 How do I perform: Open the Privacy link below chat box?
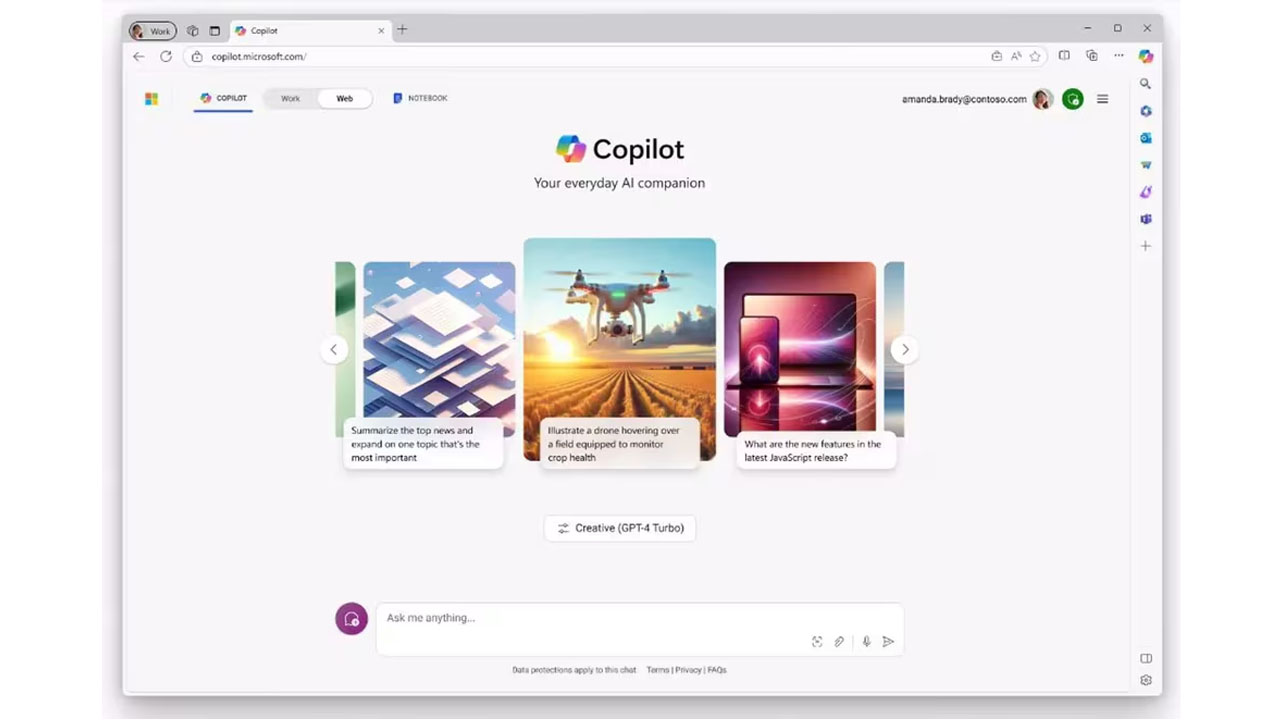pos(687,670)
